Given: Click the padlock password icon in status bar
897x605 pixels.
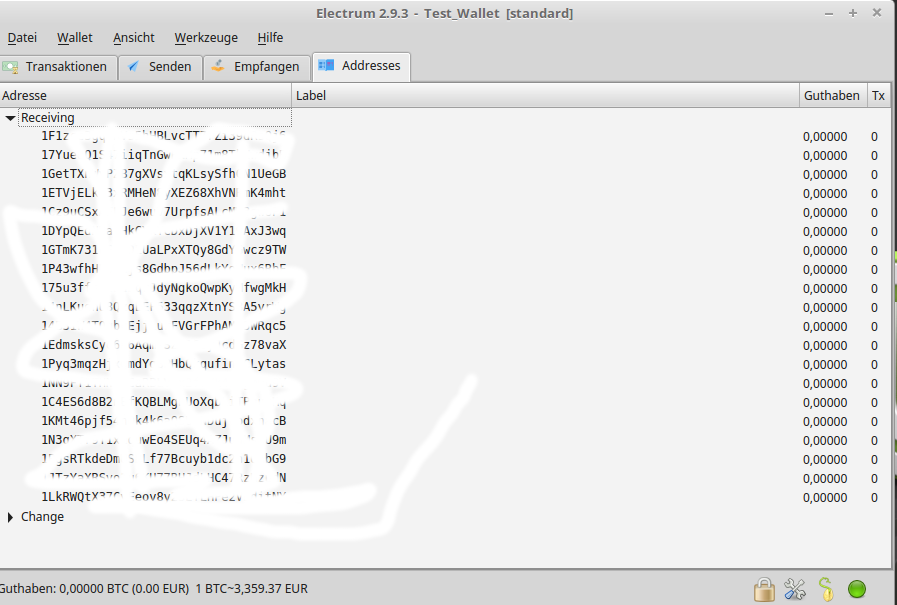Looking at the screenshot, I should pyautogui.click(x=764, y=589).
